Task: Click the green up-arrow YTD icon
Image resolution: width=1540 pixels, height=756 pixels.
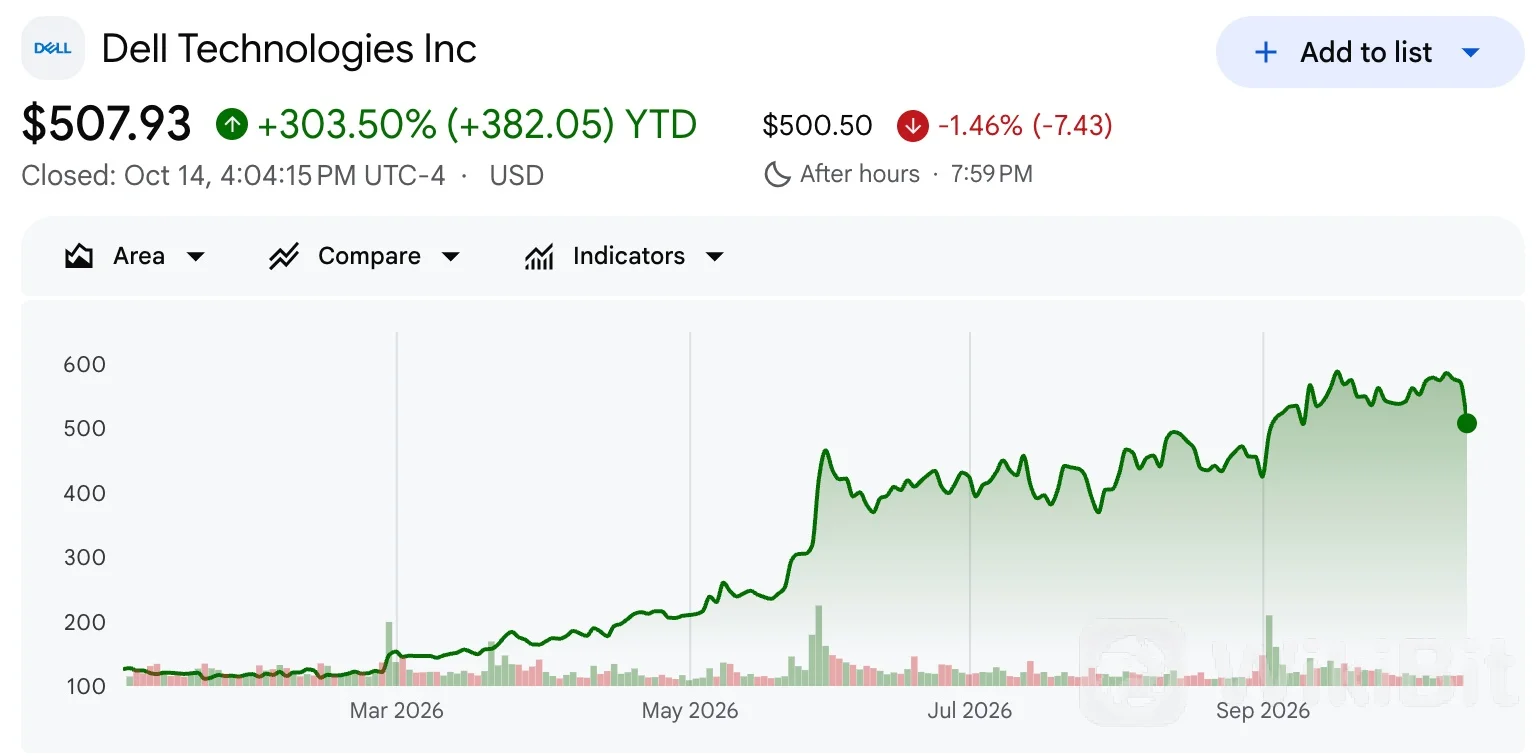Action: 232,125
